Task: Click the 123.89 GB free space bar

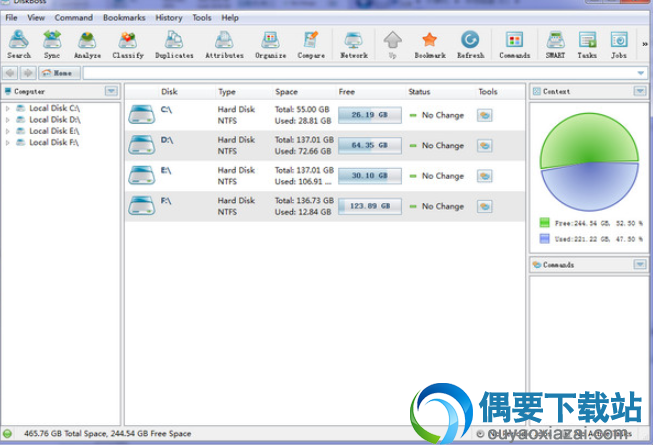Action: (370, 206)
